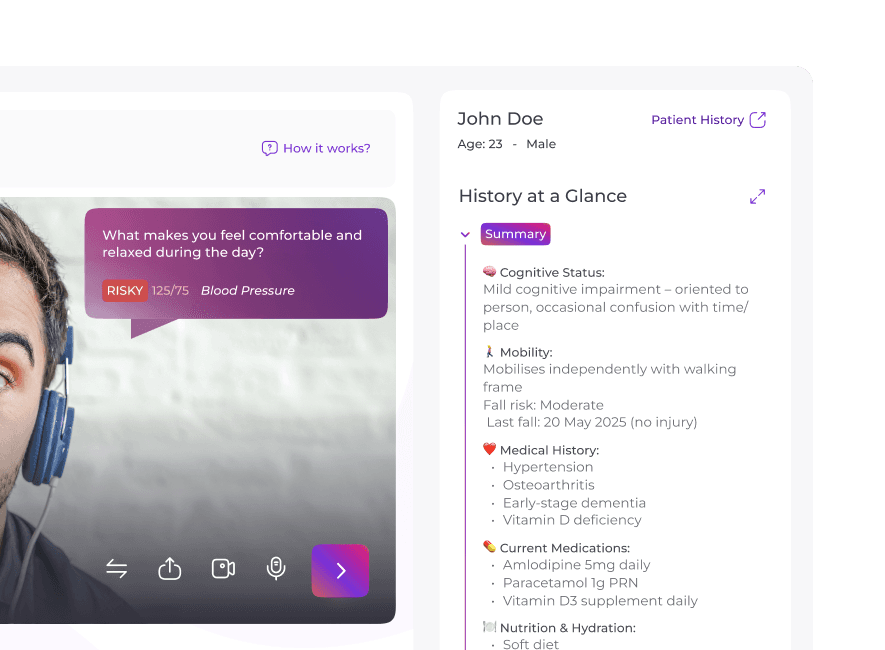Click the Nutrition & Hydration heading

(567, 628)
